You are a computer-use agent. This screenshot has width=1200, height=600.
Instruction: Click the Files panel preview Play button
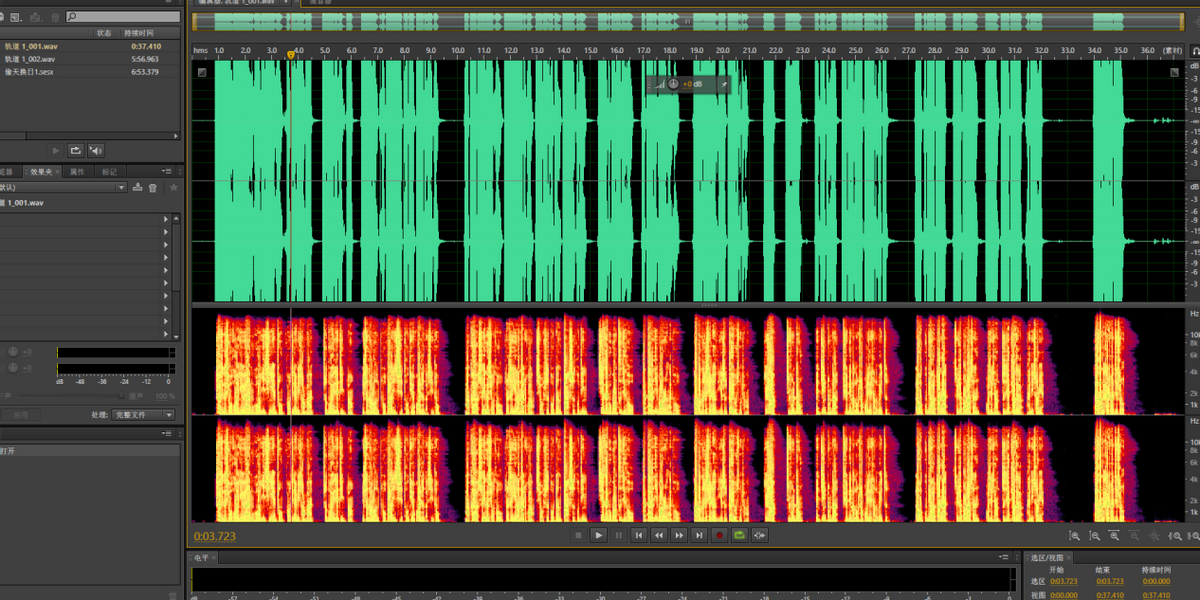56,150
